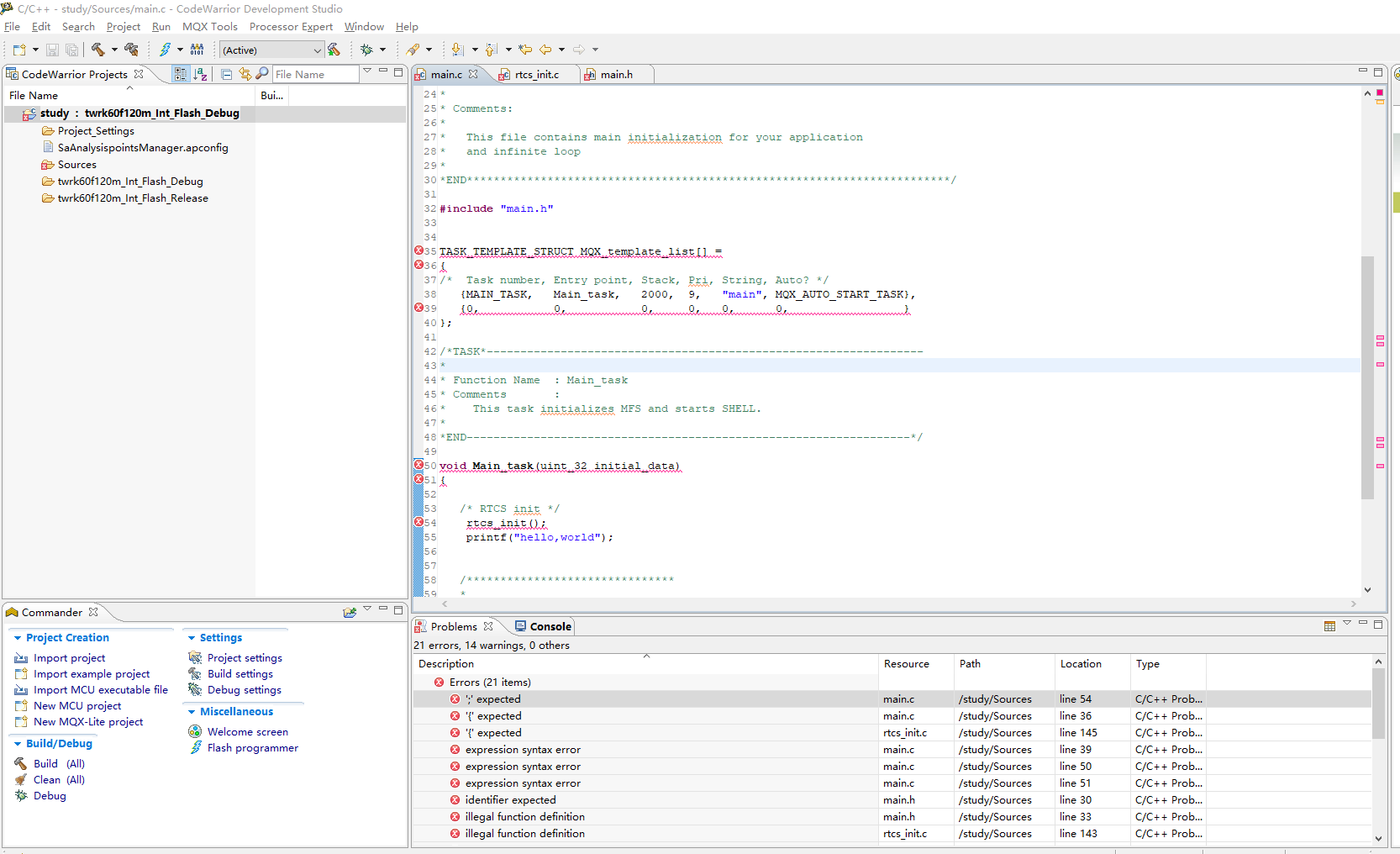The height and width of the screenshot is (854, 1400).
Task: Switch to the rtcs_init.c editor tab
Action: point(536,75)
